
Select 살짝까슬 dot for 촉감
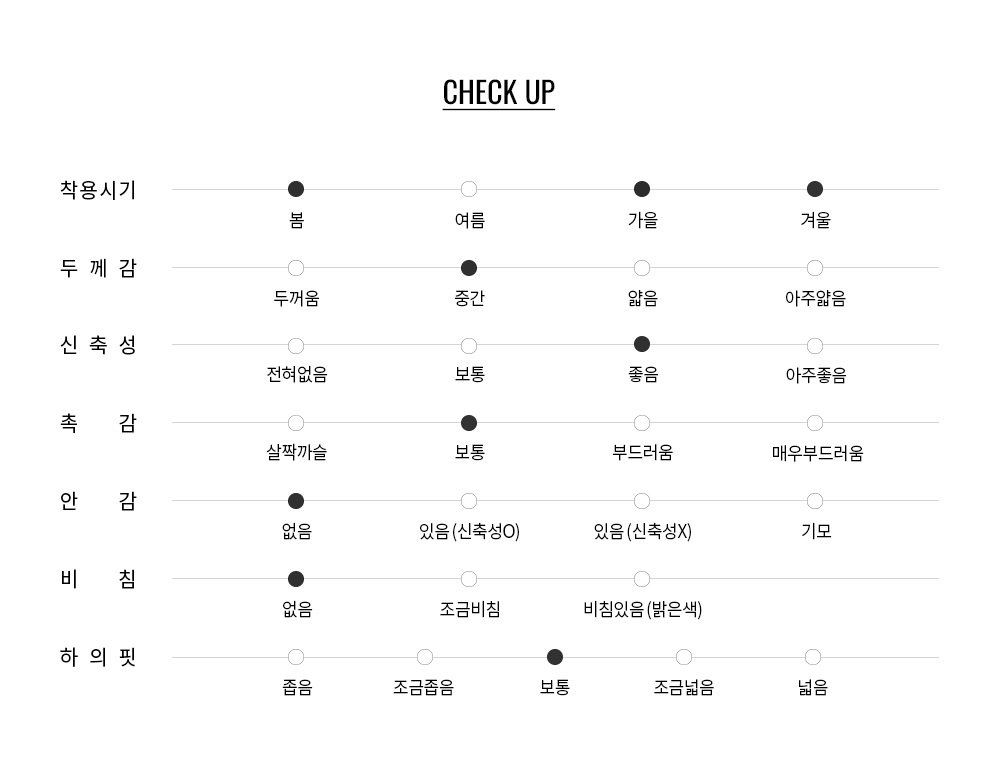pyautogui.click(x=296, y=423)
